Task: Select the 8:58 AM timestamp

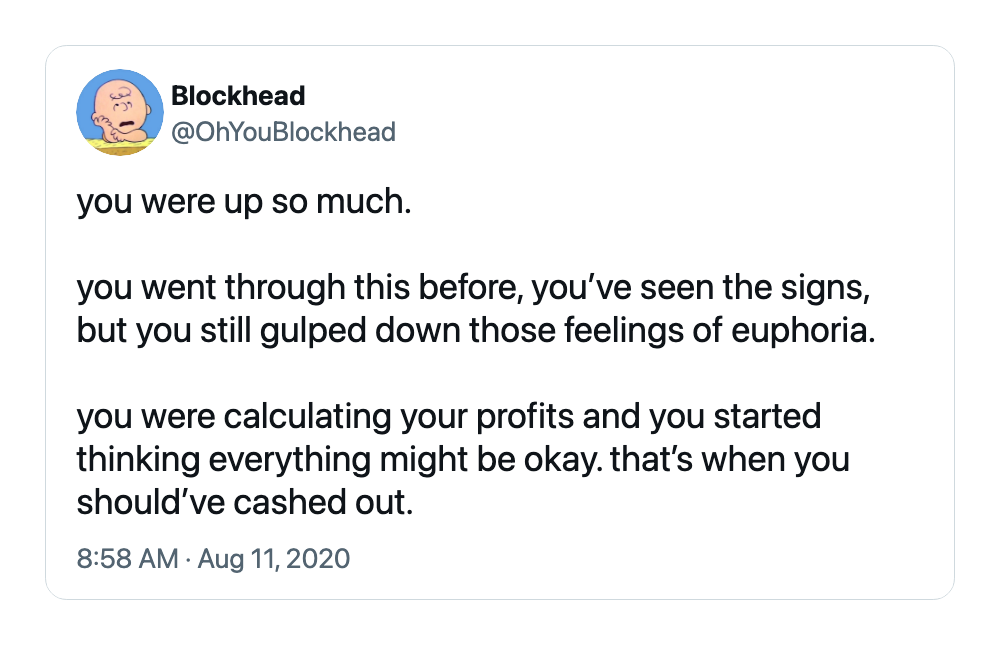Action: pyautogui.click(x=128, y=558)
